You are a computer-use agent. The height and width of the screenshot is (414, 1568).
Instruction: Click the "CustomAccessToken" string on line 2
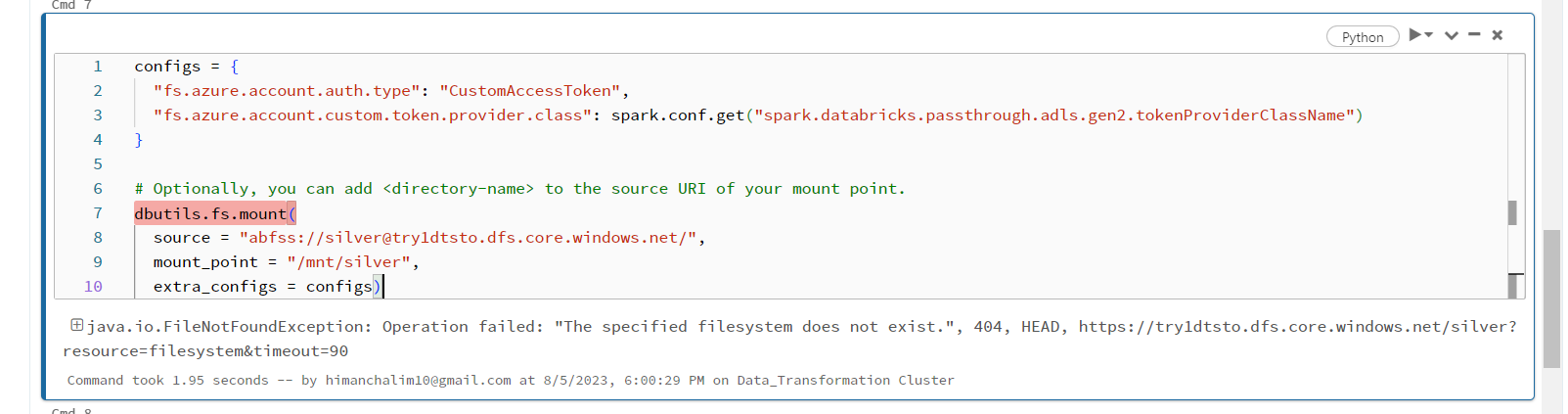[x=529, y=91]
